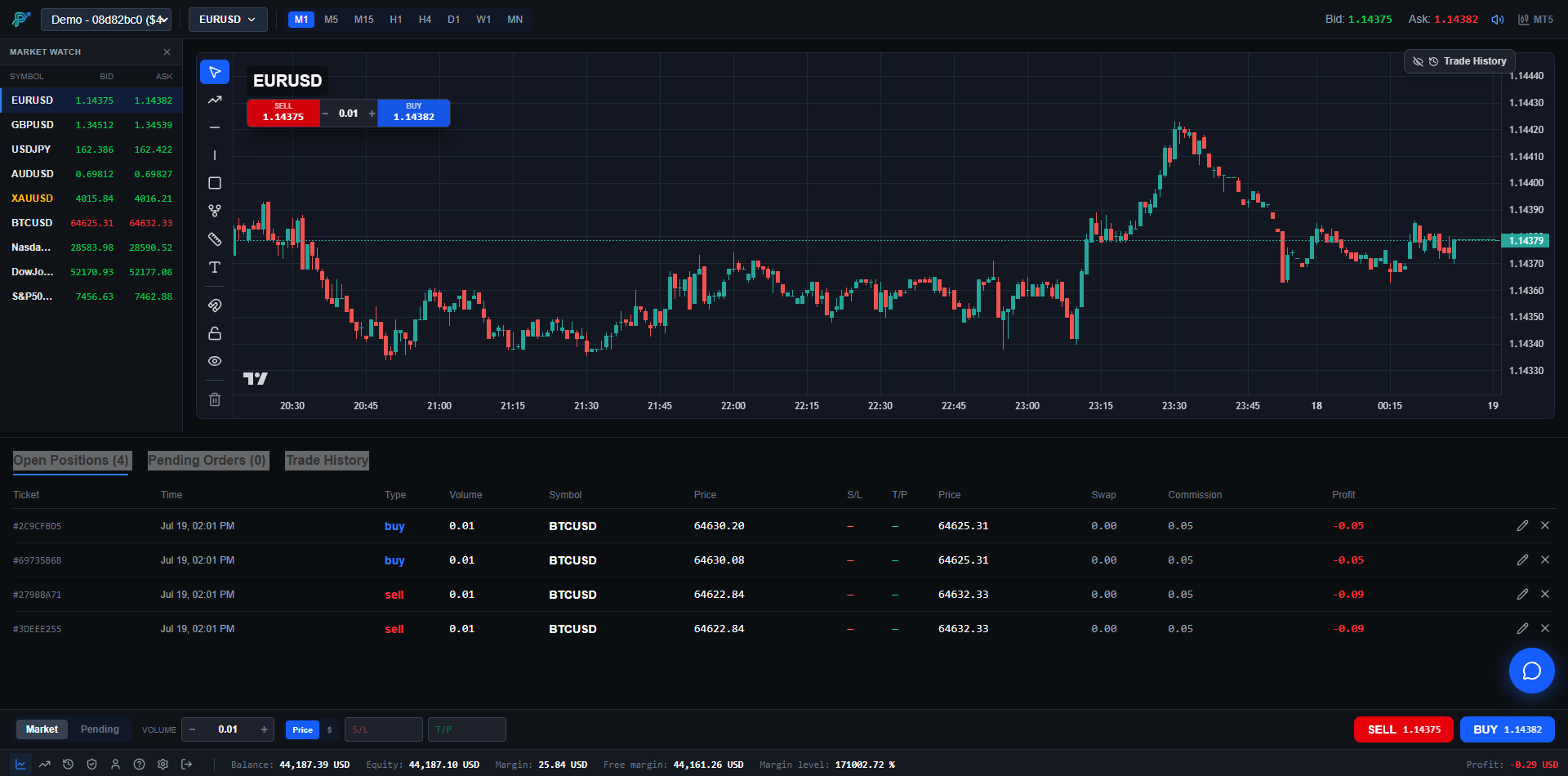Open the Trade History tab below chart
Image resolution: width=1568 pixels, height=776 pixels.
pyautogui.click(x=327, y=461)
